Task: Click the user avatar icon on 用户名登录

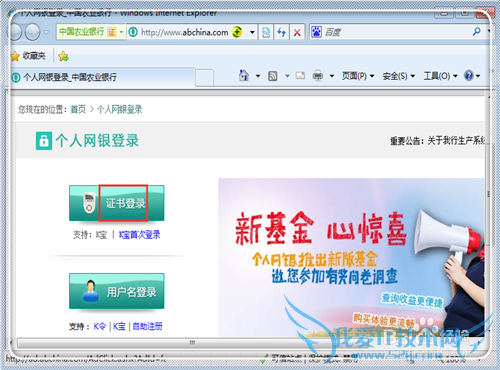Action: click(x=90, y=291)
